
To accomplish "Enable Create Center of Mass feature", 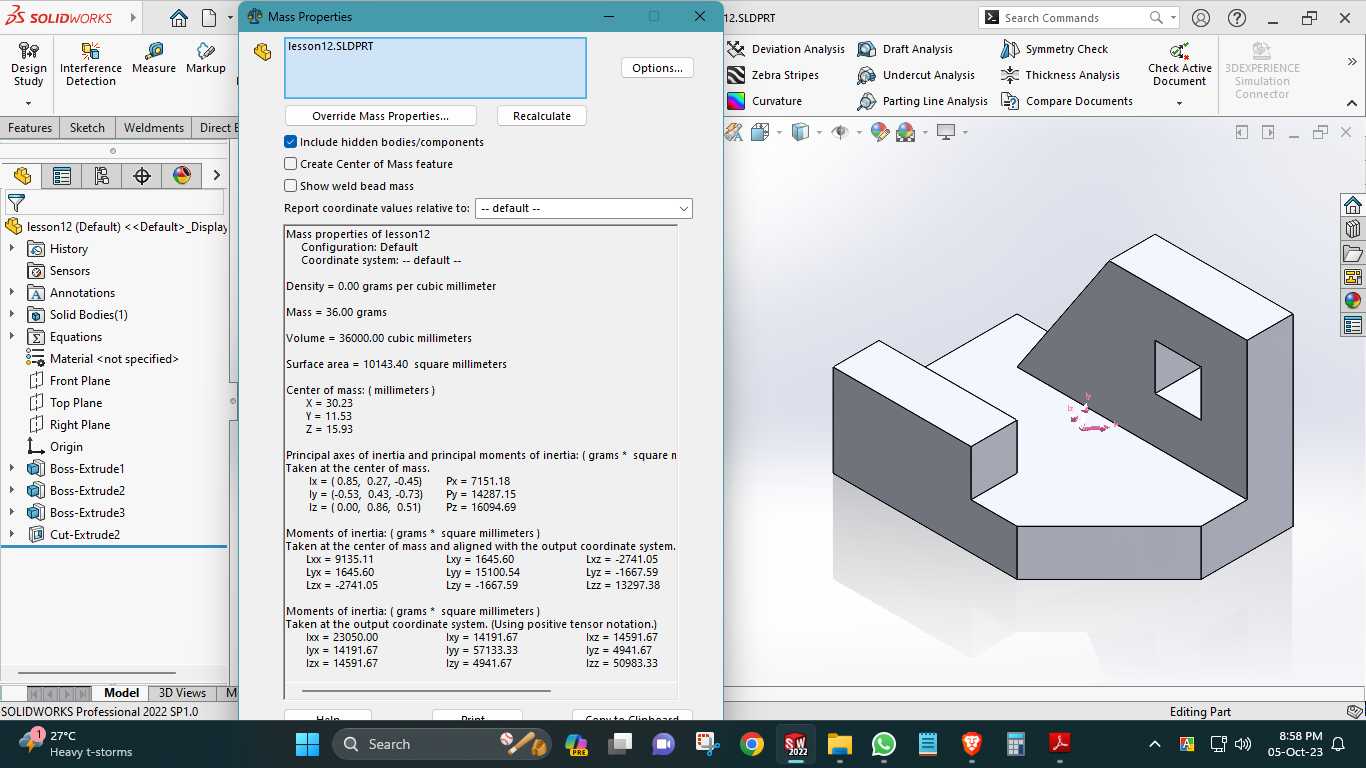I will [x=291, y=164].
